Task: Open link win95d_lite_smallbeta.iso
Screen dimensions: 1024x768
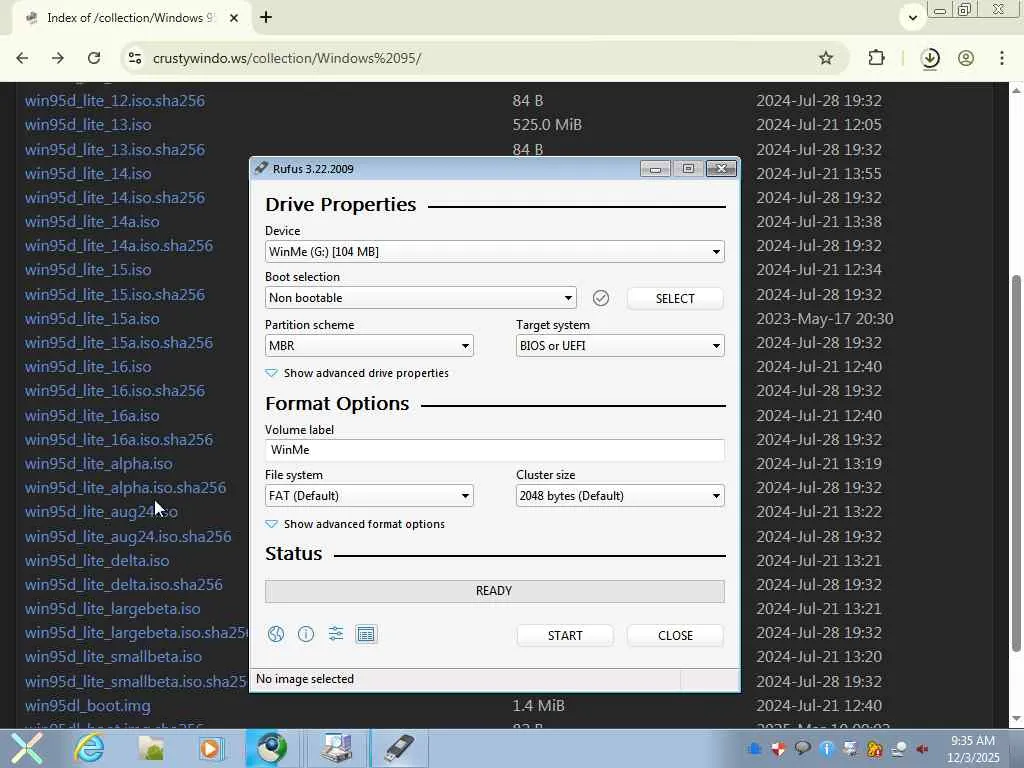Action: (114, 657)
